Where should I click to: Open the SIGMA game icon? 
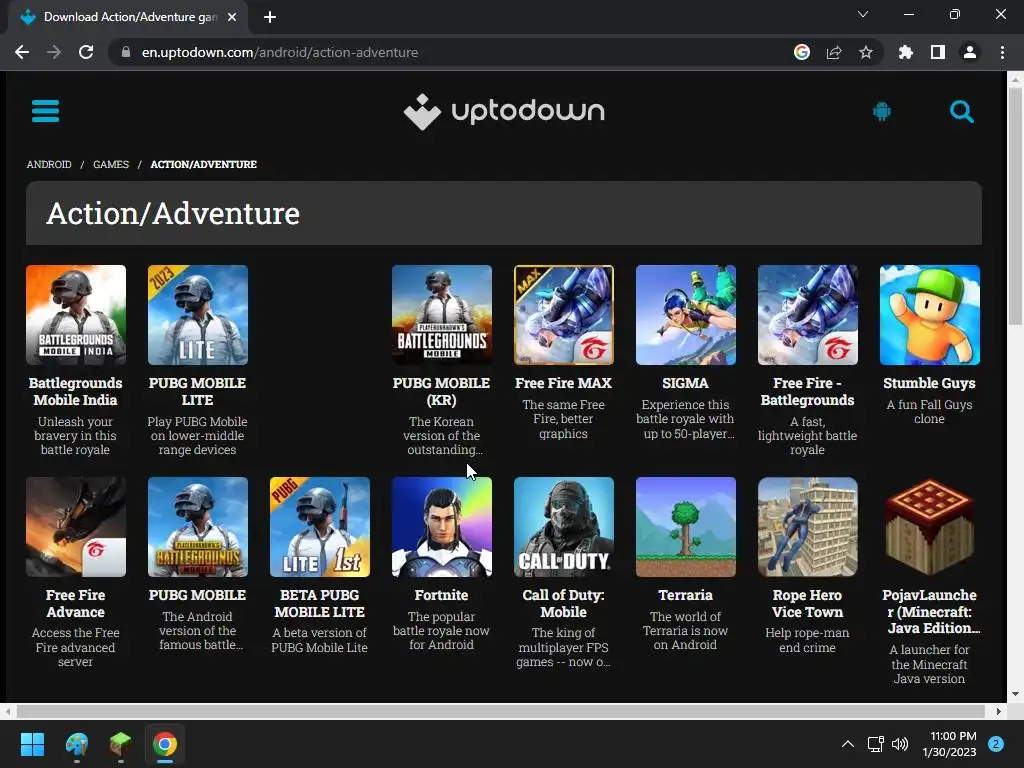pos(686,315)
